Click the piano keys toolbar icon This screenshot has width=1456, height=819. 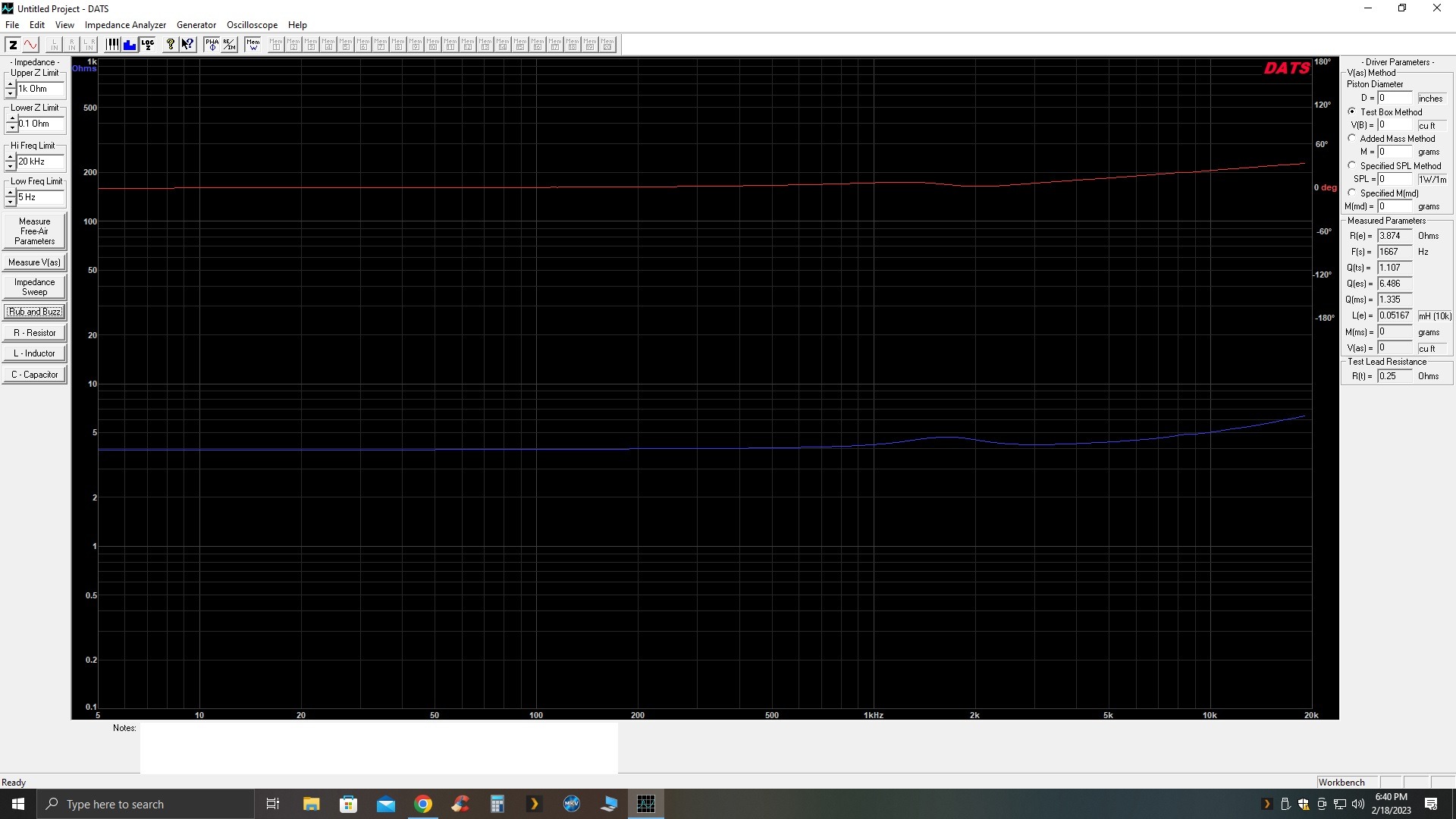pyautogui.click(x=112, y=45)
